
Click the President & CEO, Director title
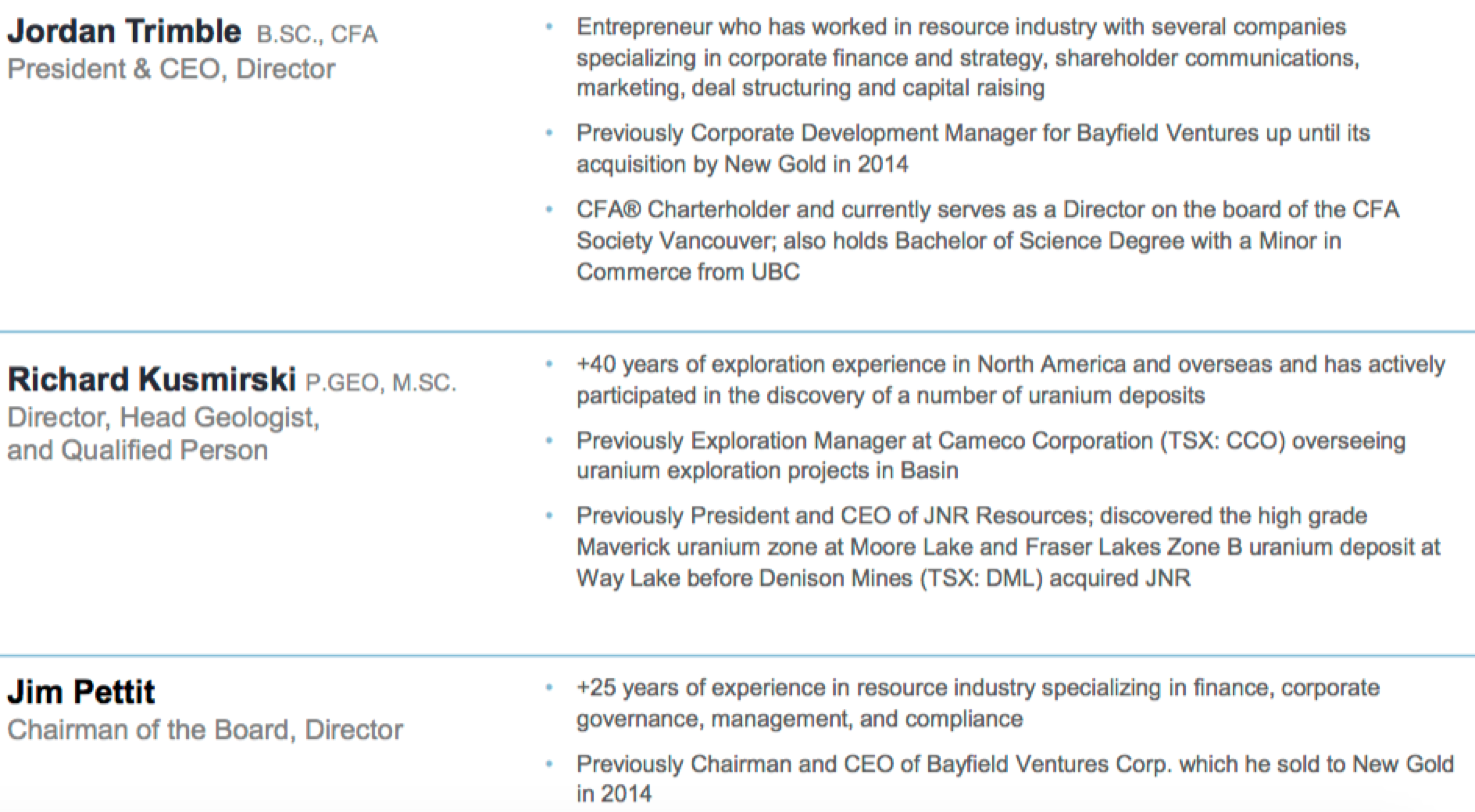click(172, 69)
